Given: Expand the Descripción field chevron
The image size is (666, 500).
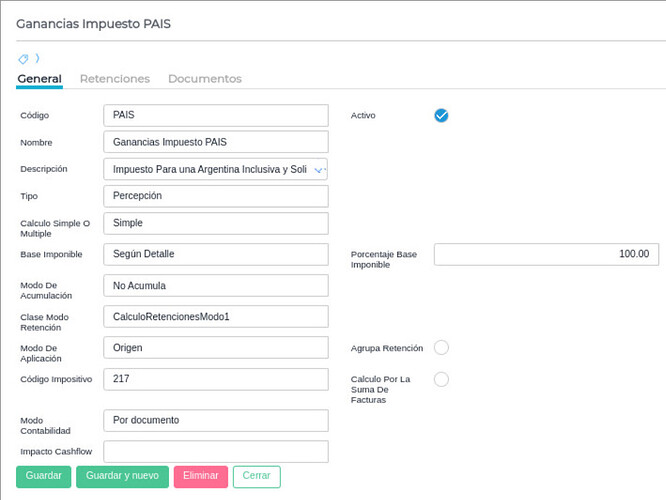Looking at the screenshot, I should [x=319, y=170].
